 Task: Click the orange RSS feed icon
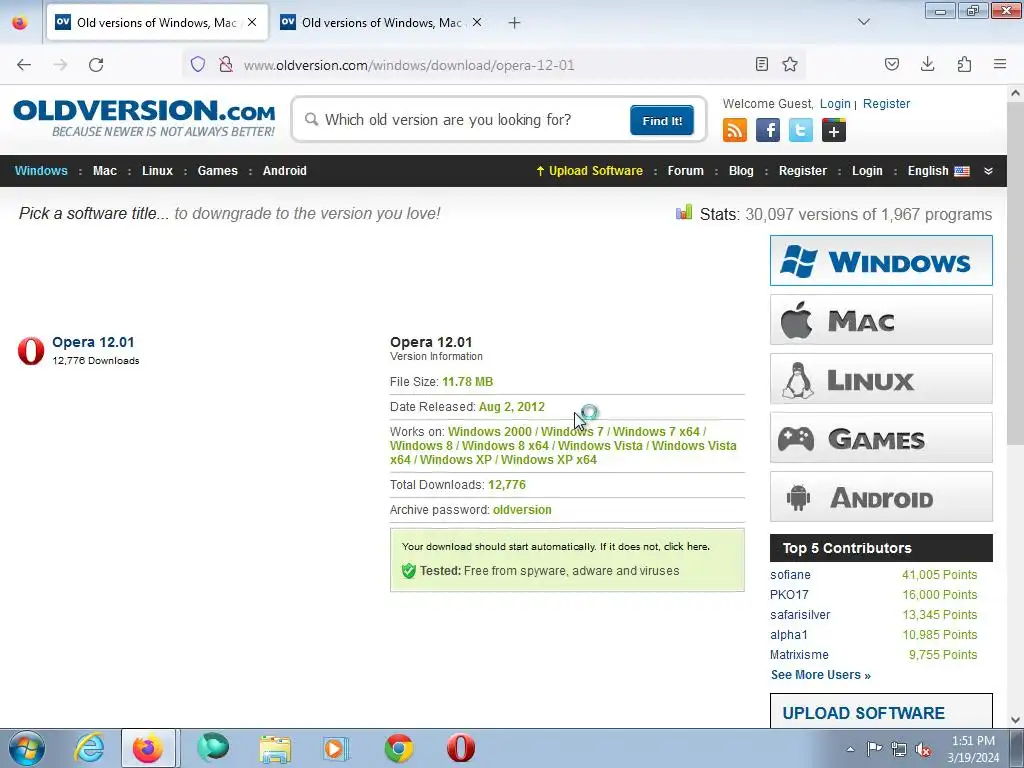pyautogui.click(x=735, y=130)
